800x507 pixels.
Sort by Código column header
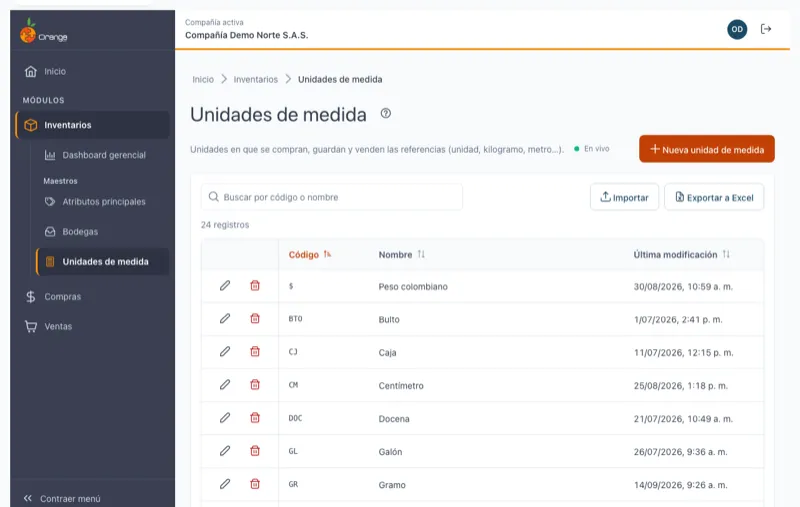(310, 255)
